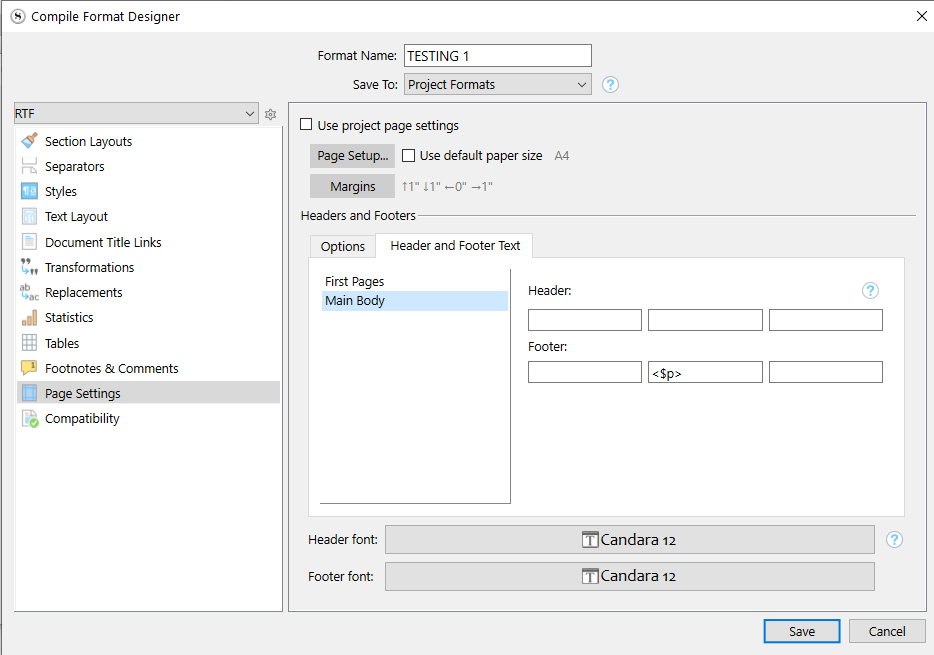Open help icon next to Save To
The width and height of the screenshot is (934, 655).
click(610, 85)
